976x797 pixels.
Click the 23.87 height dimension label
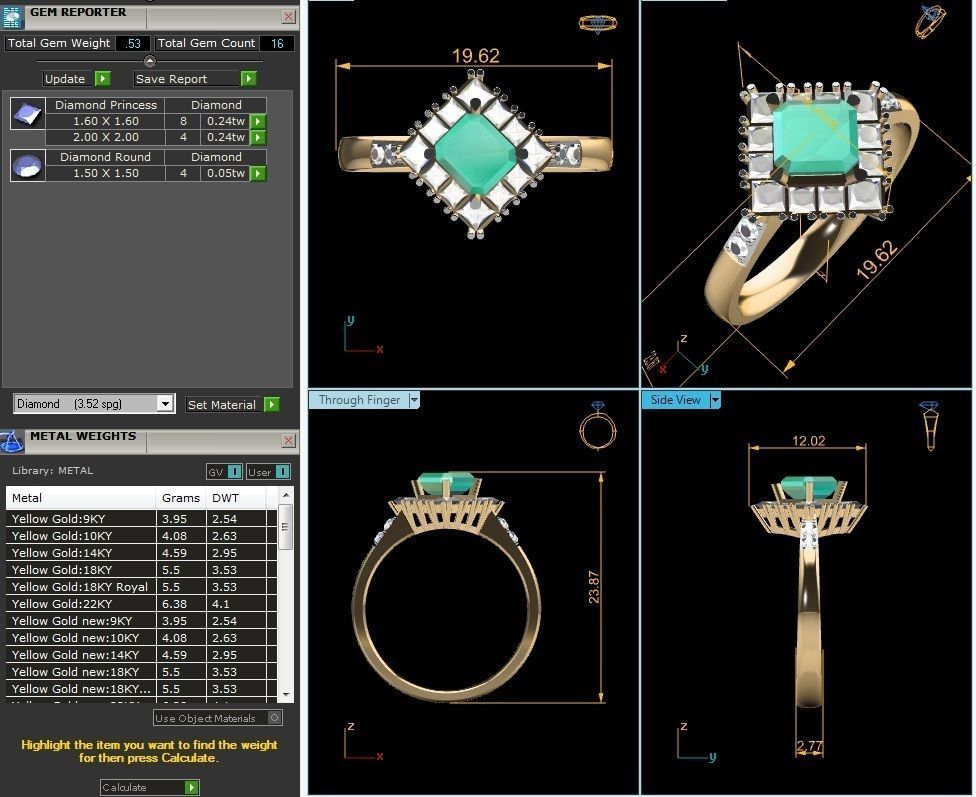point(594,587)
